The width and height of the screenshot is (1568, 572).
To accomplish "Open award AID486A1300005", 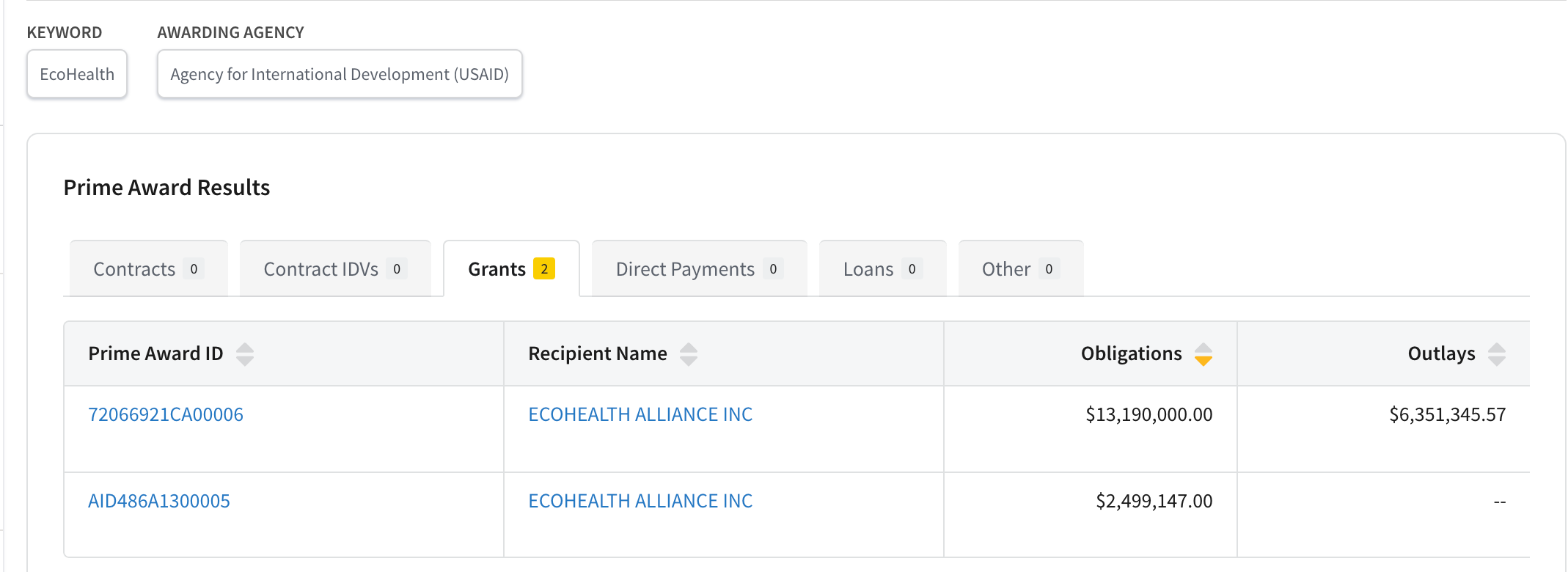I will pos(159,501).
